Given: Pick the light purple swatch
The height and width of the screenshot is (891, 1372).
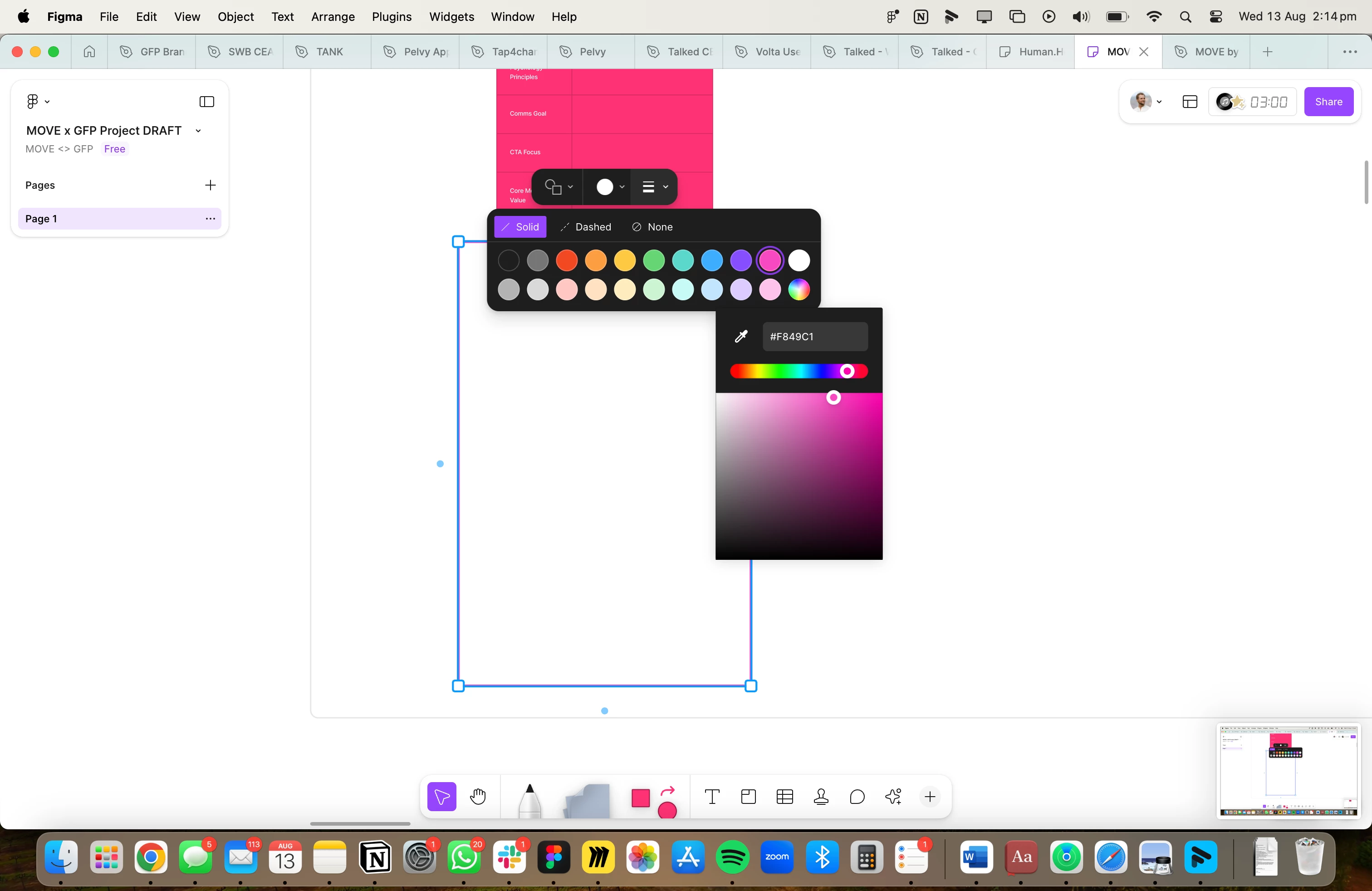Looking at the screenshot, I should point(741,289).
